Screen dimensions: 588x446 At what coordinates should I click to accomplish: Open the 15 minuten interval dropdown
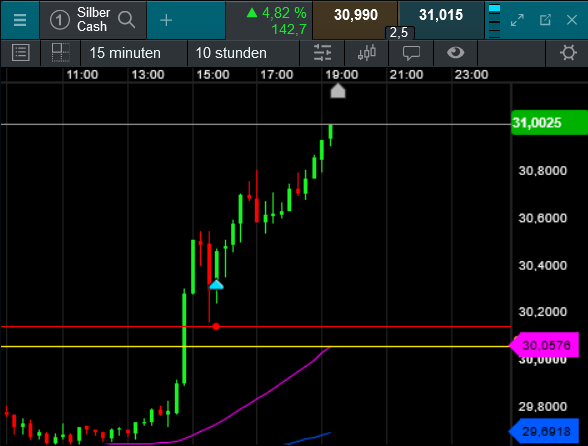point(134,53)
